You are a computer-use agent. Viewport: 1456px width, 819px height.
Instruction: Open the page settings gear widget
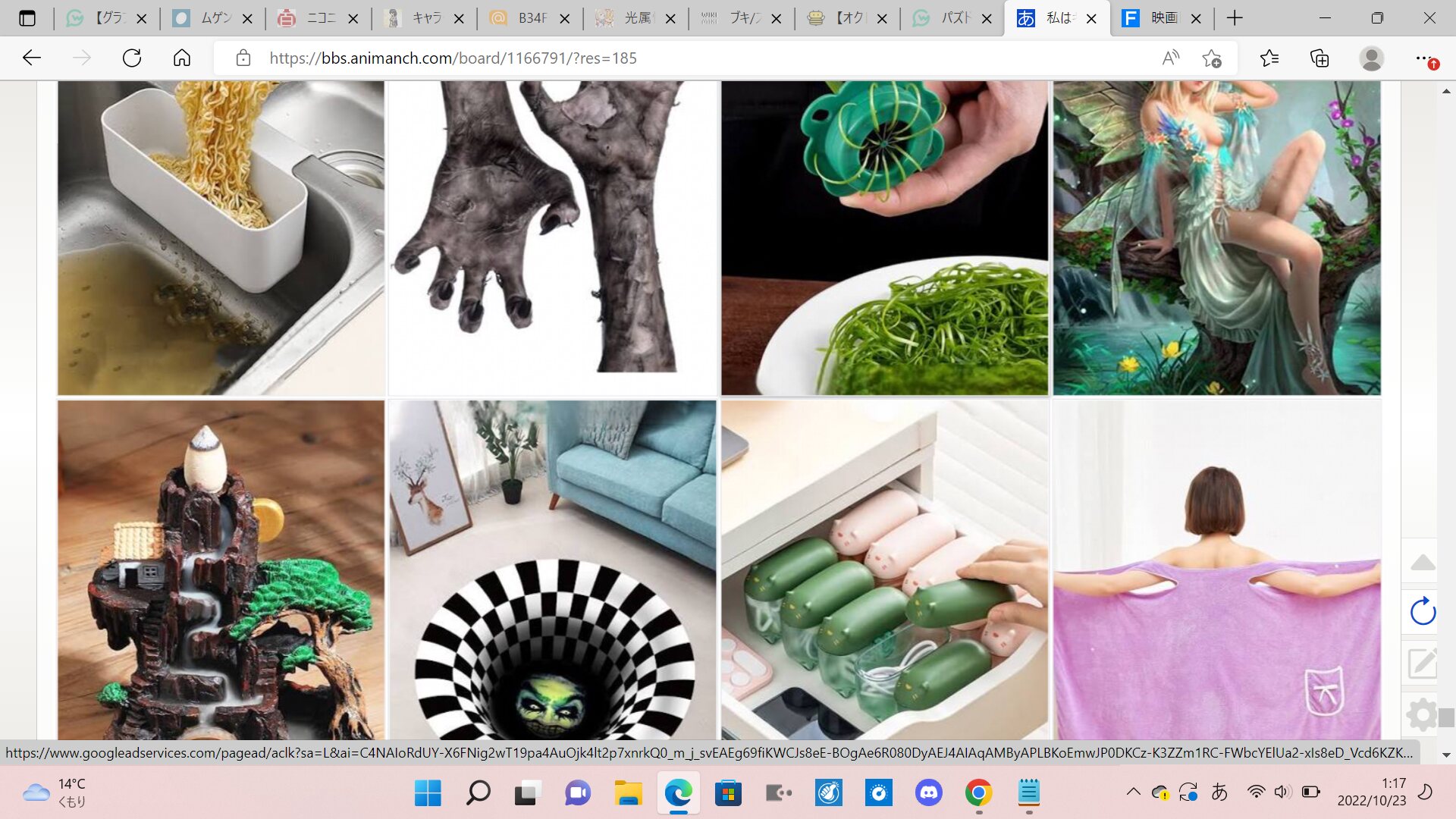click(x=1423, y=714)
